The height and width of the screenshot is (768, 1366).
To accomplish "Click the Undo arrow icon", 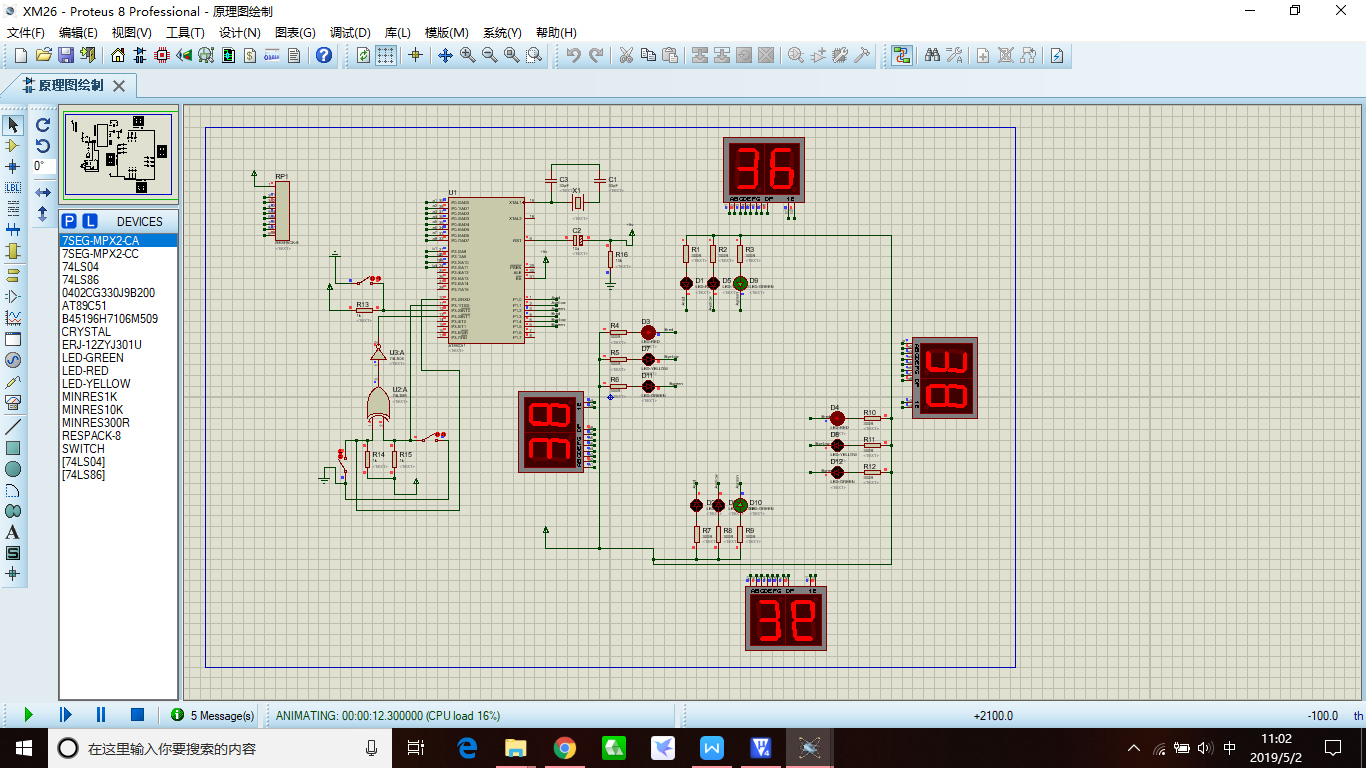I will 574,55.
